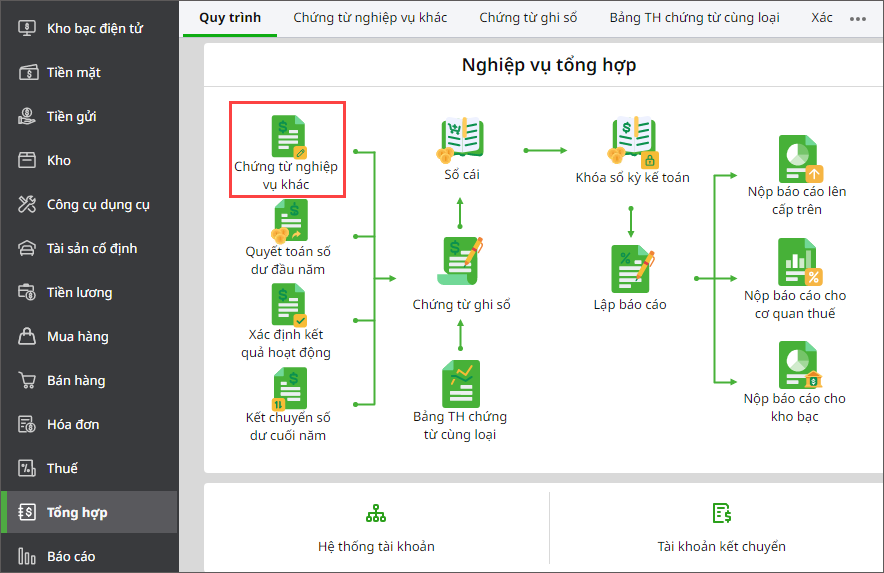Click the Hóa đơn sidebar label
The height and width of the screenshot is (573, 884).
point(73,425)
